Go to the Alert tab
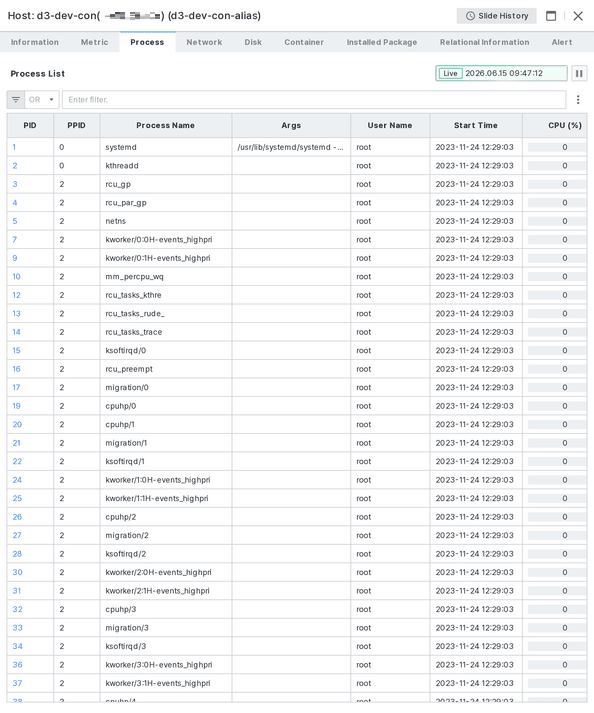This screenshot has width=594, height=713. 562,42
